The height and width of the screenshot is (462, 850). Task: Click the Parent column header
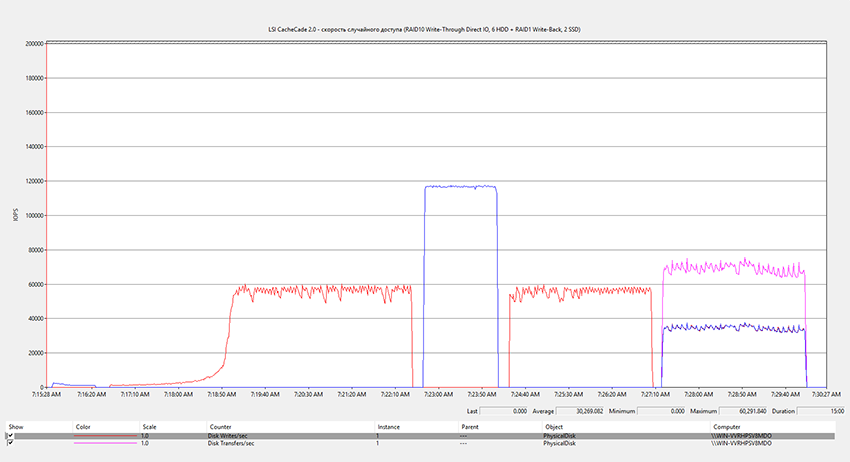pos(467,426)
